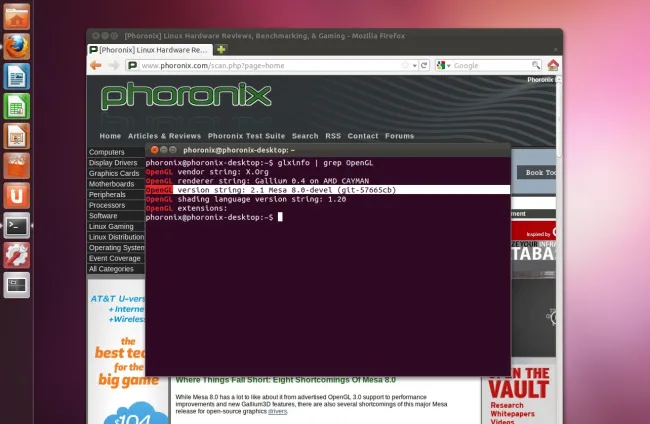The width and height of the screenshot is (650, 424).
Task: Click the Event Coverage category link
Action: 114,258
